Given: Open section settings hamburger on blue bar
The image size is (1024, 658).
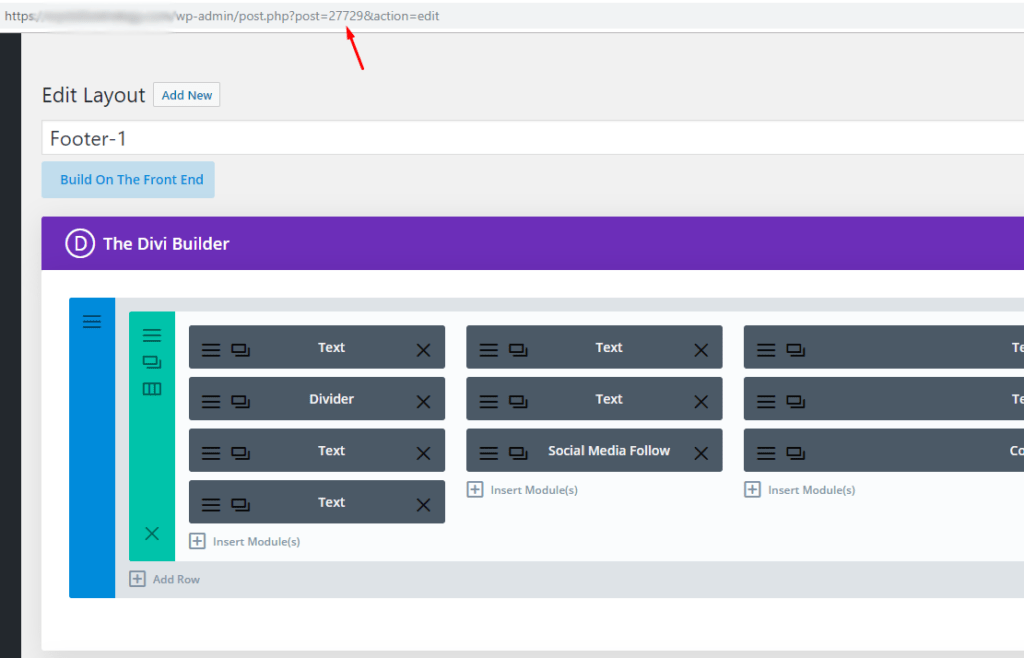Looking at the screenshot, I should coord(92,321).
